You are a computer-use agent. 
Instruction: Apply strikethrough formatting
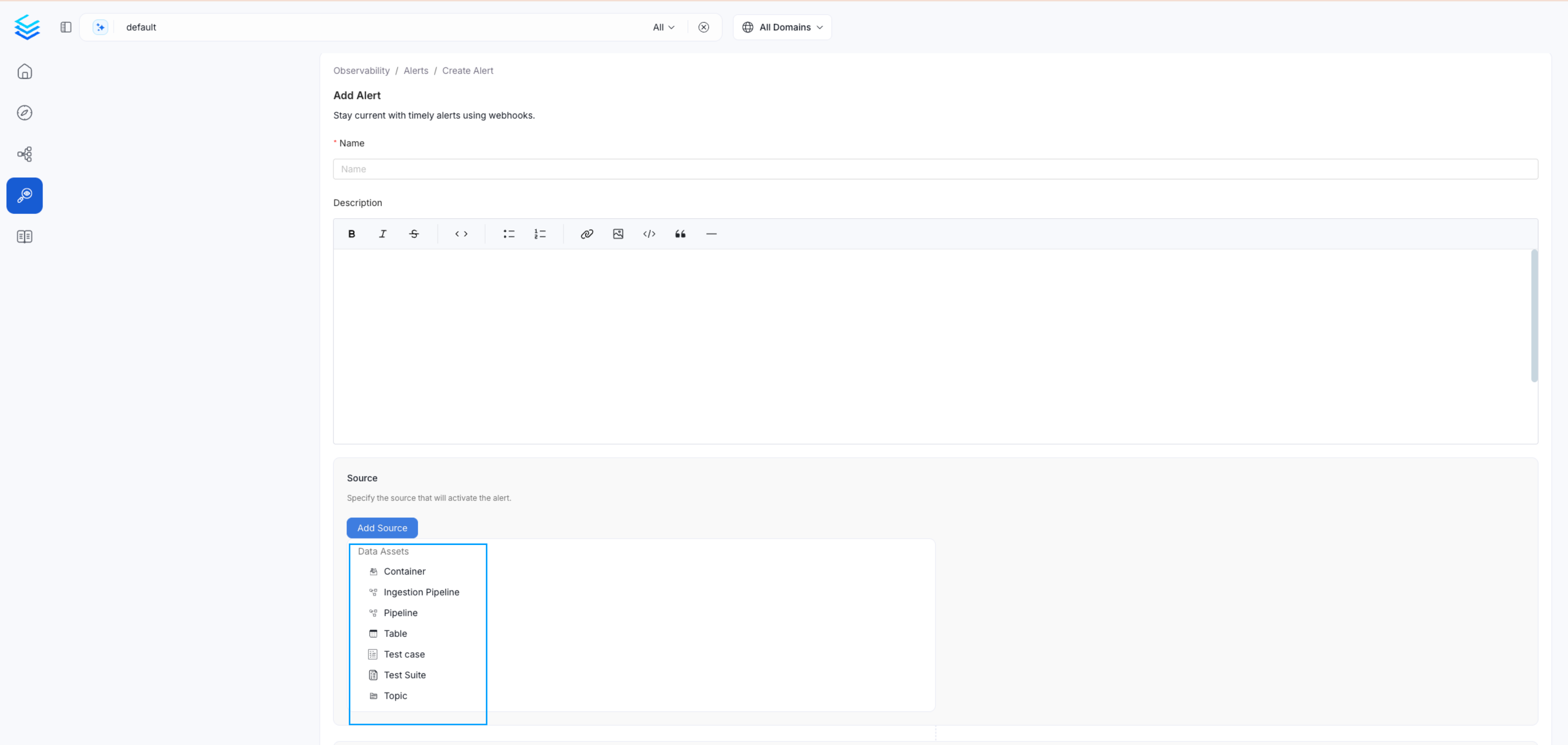point(414,234)
